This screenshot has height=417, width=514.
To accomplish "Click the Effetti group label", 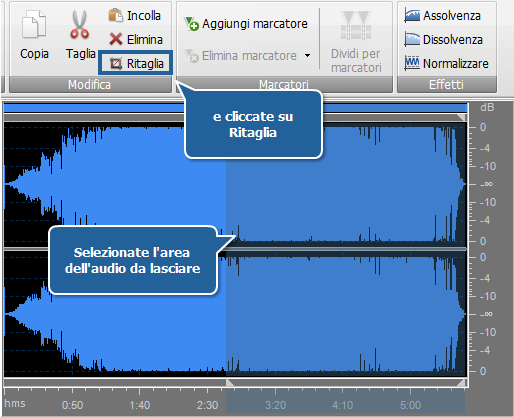I will 446,85.
